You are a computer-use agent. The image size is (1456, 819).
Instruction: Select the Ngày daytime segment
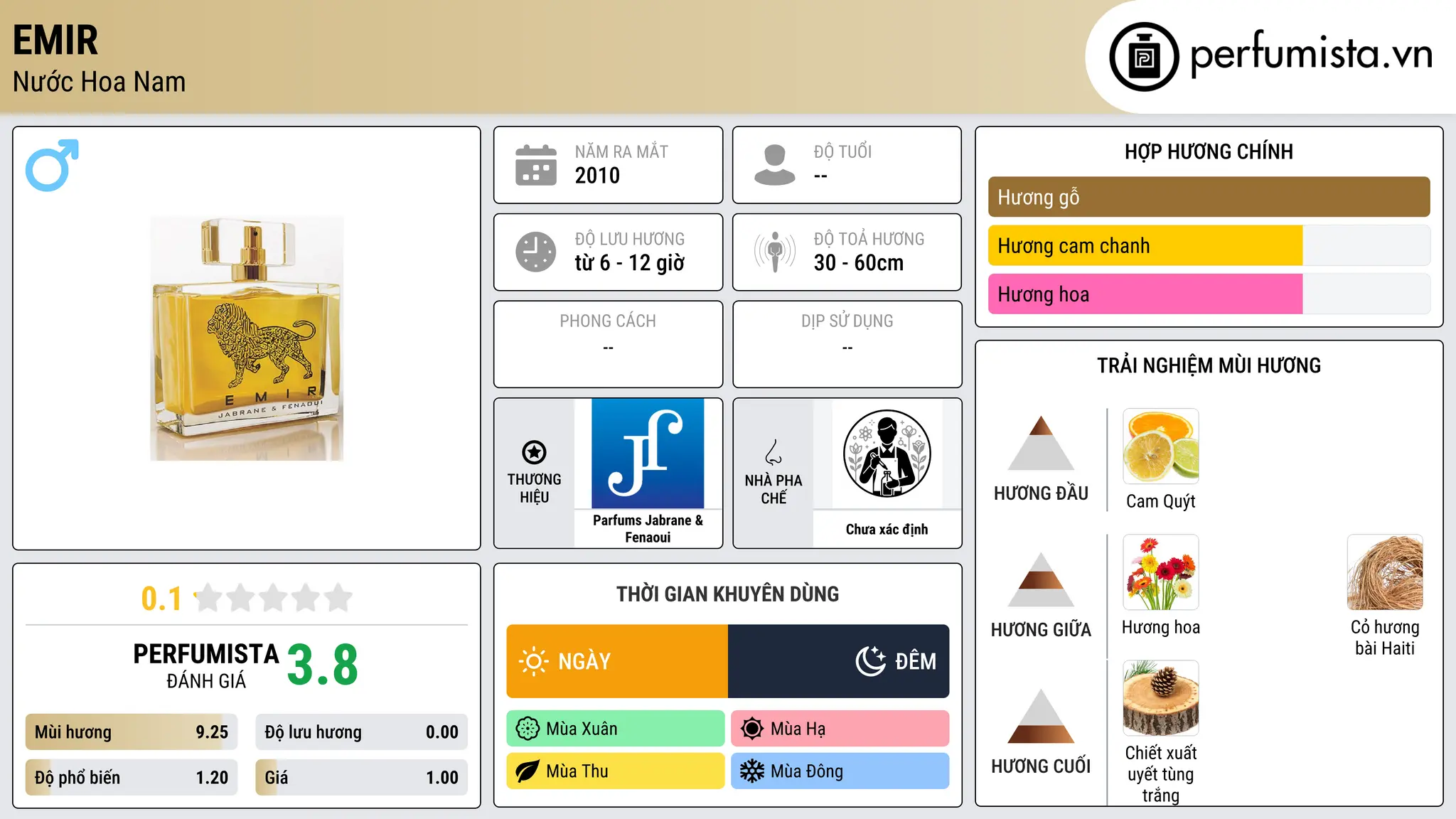pos(617,661)
